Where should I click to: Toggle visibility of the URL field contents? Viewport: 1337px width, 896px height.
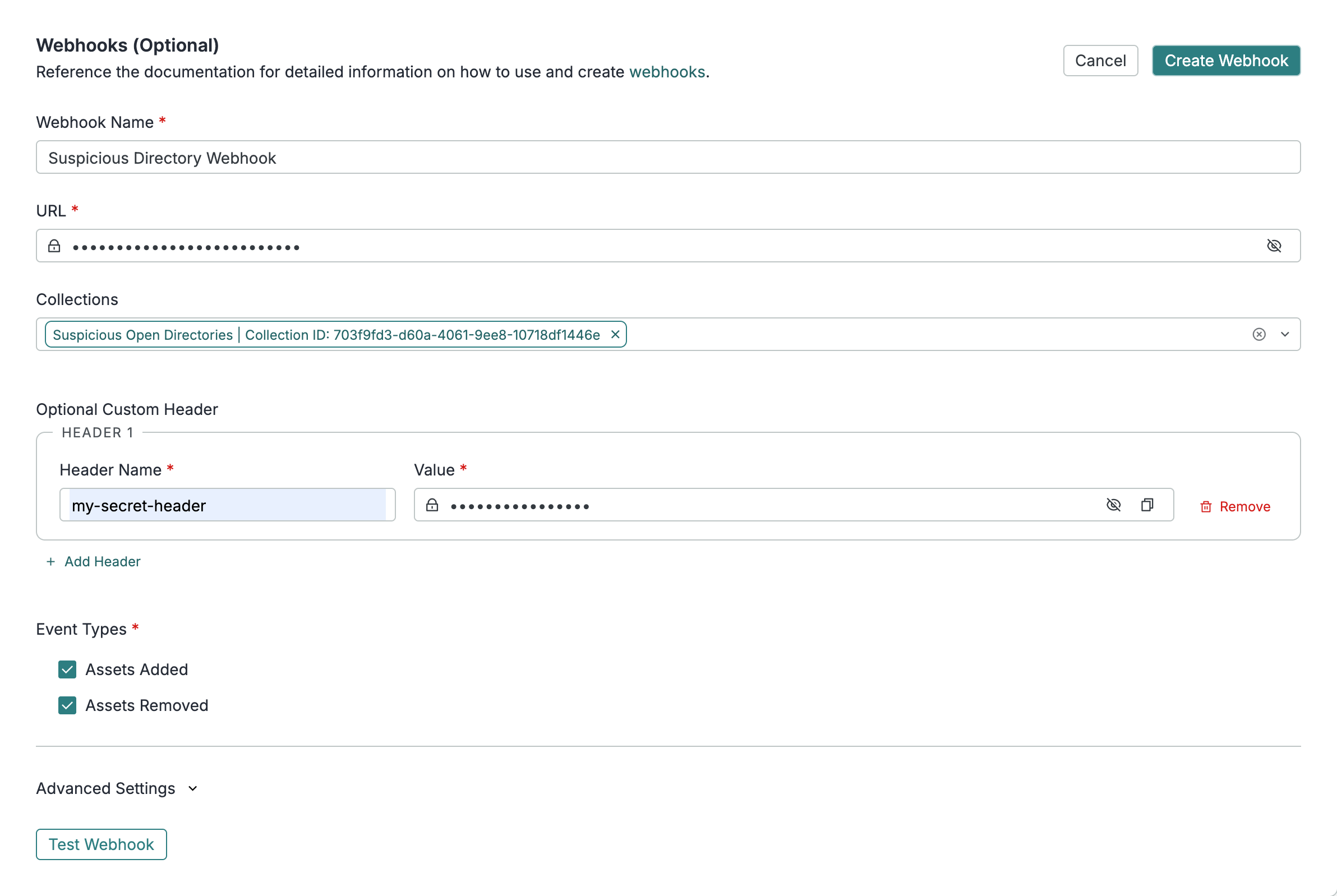pyautogui.click(x=1274, y=246)
